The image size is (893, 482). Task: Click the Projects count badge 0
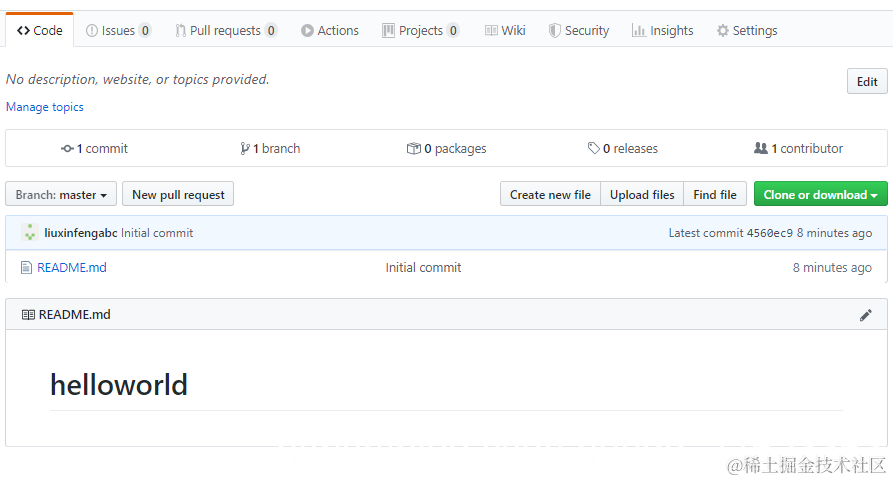pyautogui.click(x=453, y=30)
